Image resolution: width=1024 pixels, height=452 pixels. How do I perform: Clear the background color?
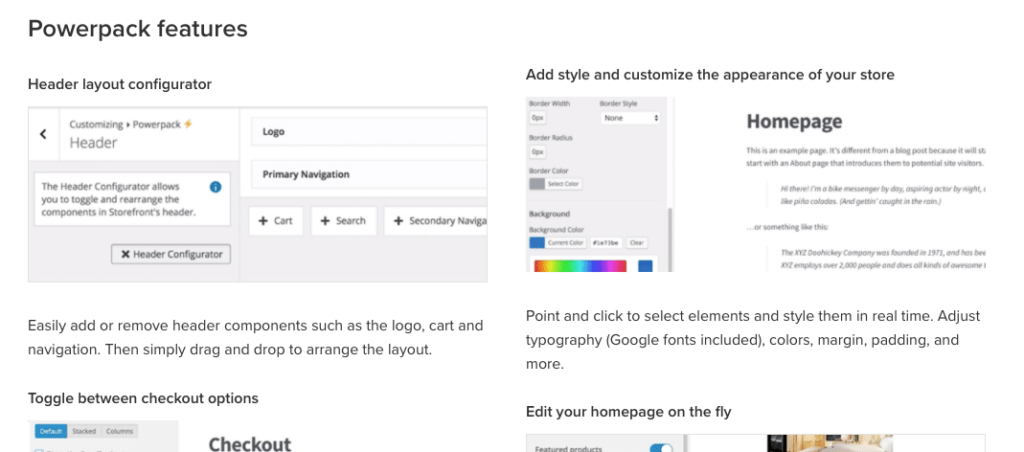click(x=637, y=243)
